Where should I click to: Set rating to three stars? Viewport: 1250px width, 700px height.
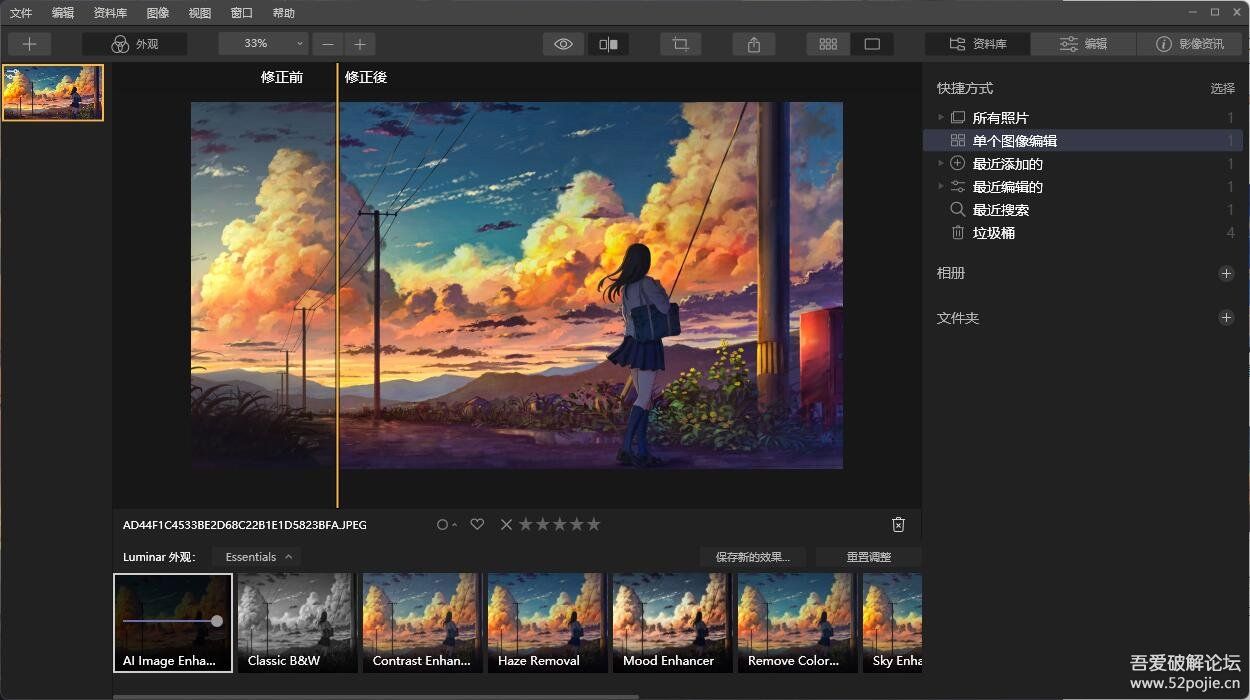click(559, 525)
